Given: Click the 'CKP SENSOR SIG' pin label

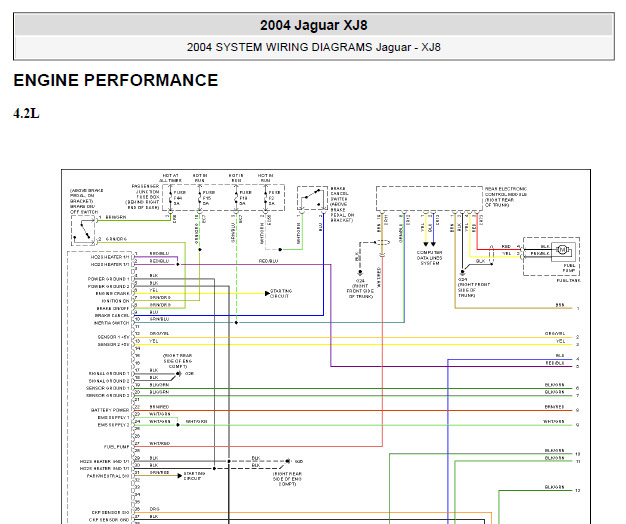Looking at the screenshot, I should point(110,512).
